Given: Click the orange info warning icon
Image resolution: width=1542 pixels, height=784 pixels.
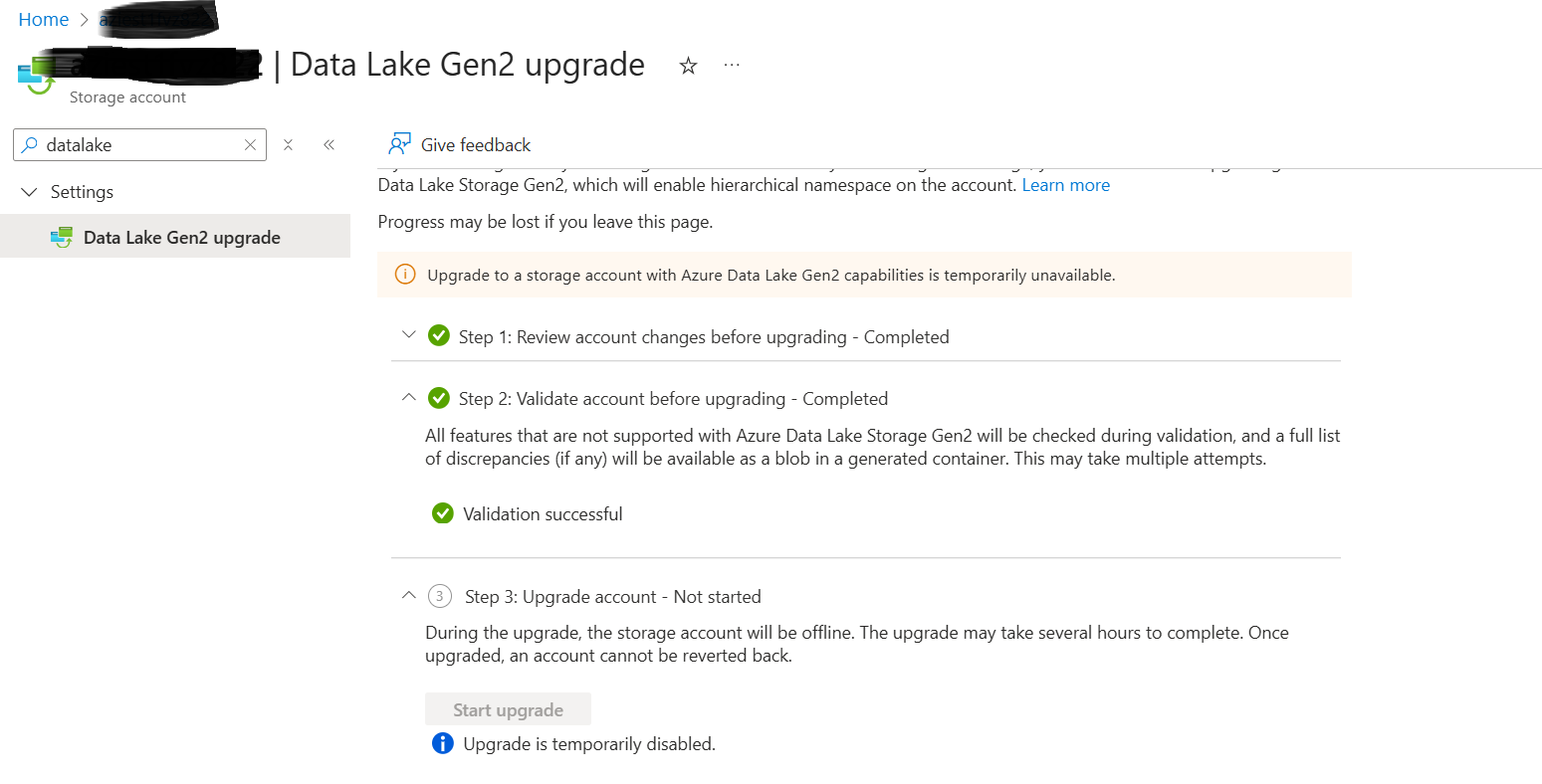Looking at the screenshot, I should [x=405, y=275].
